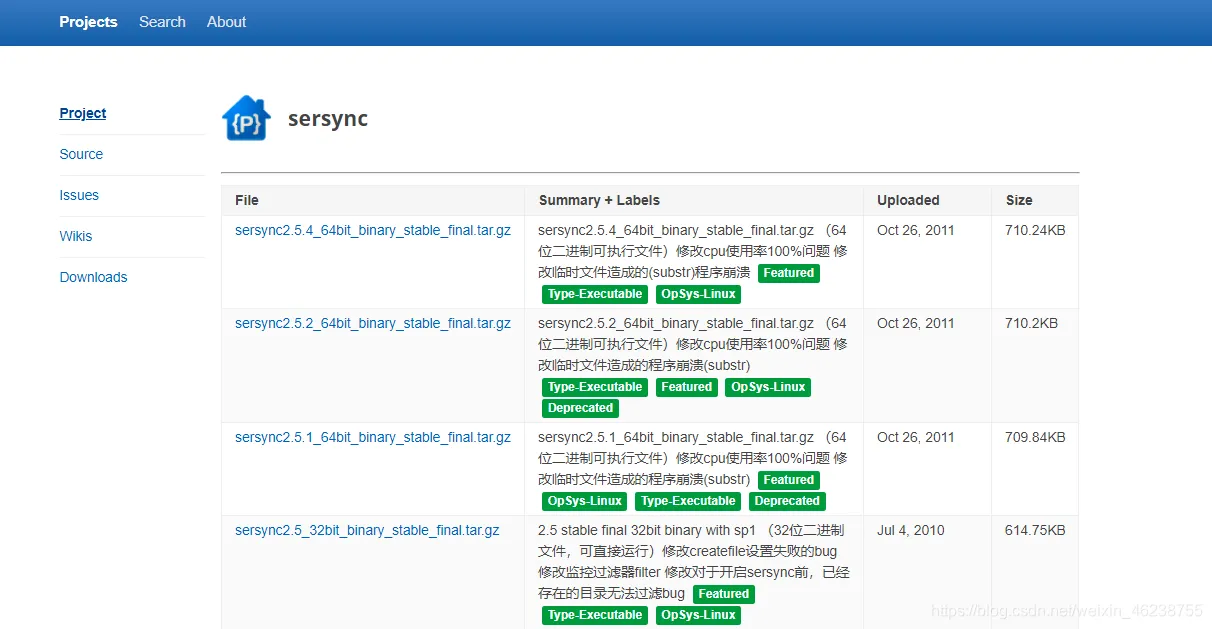Open the About page in navbar
The height and width of the screenshot is (629, 1212).
click(226, 22)
